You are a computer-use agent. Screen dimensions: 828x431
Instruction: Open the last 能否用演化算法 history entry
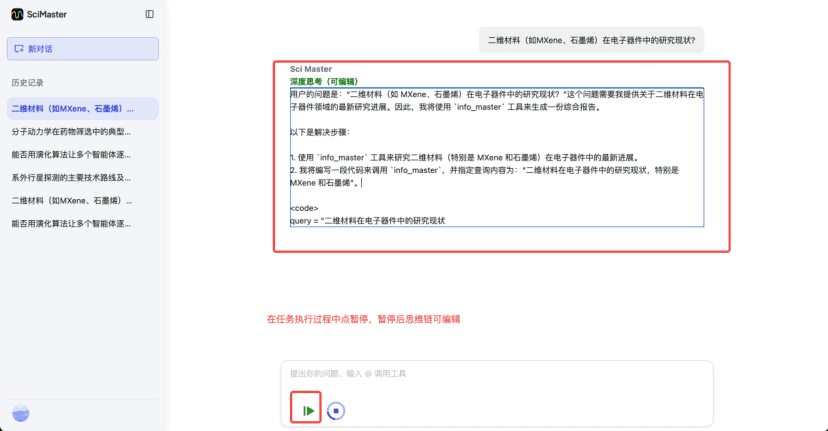pyautogui.click(x=71, y=223)
